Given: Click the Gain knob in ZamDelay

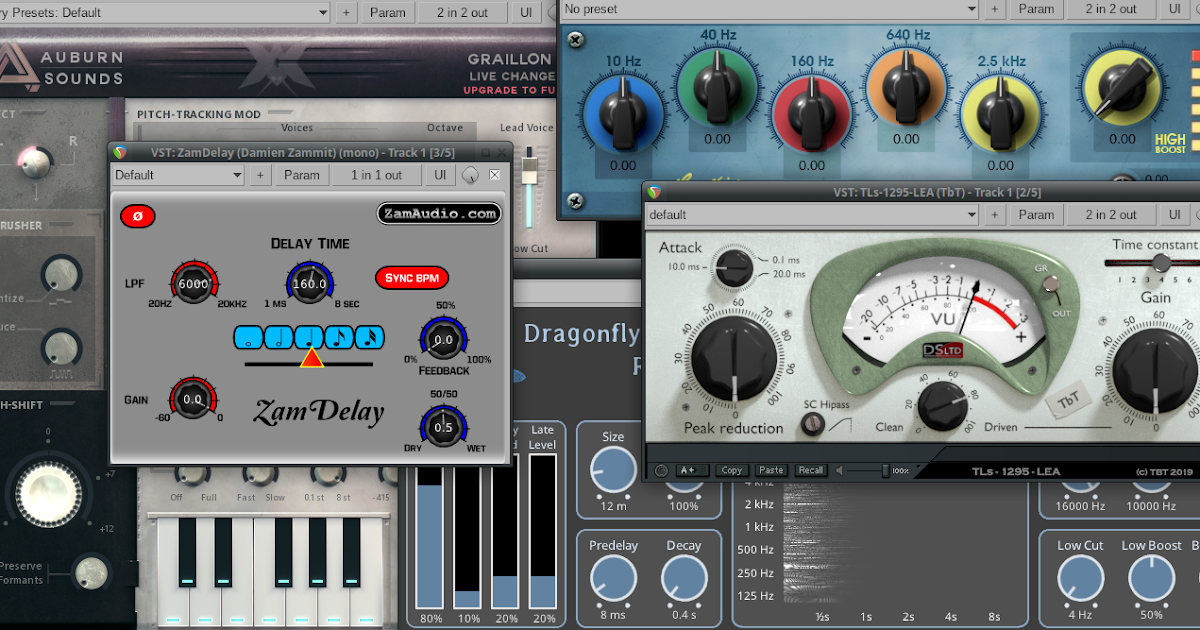Looking at the screenshot, I should 193,399.
